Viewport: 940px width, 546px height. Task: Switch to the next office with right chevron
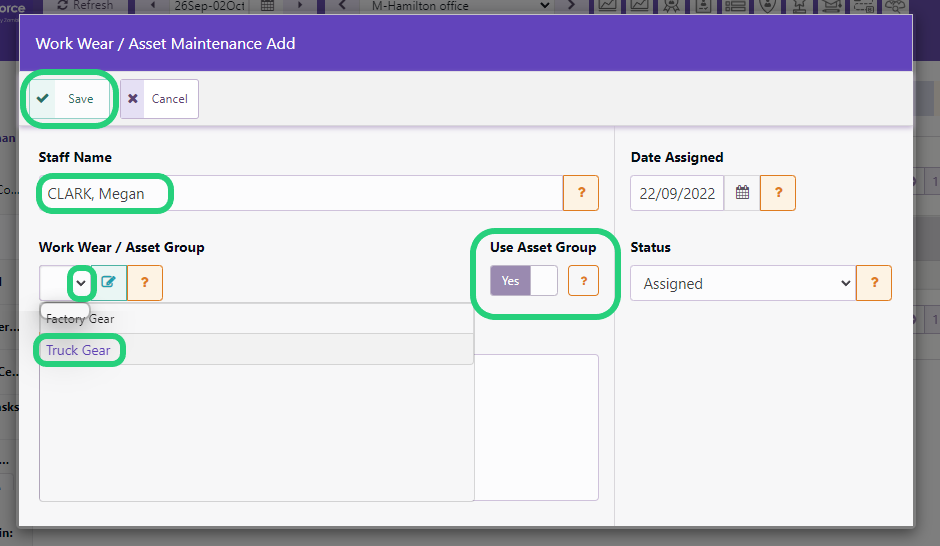(571, 6)
